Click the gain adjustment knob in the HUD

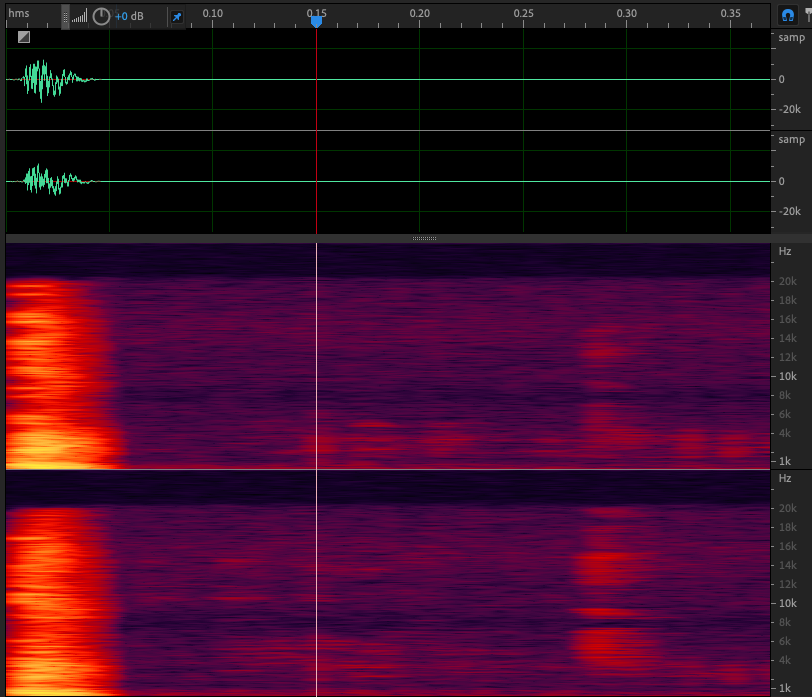[101, 17]
